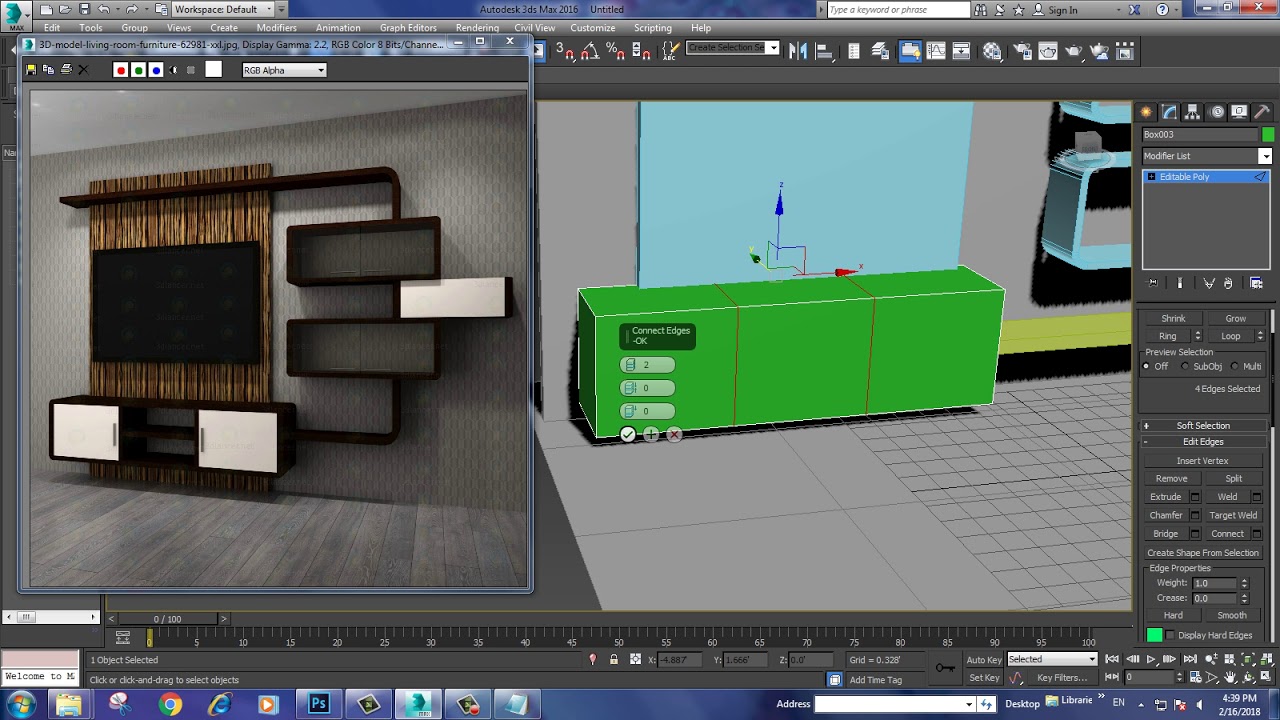Open the Customize menu

pyautogui.click(x=593, y=28)
